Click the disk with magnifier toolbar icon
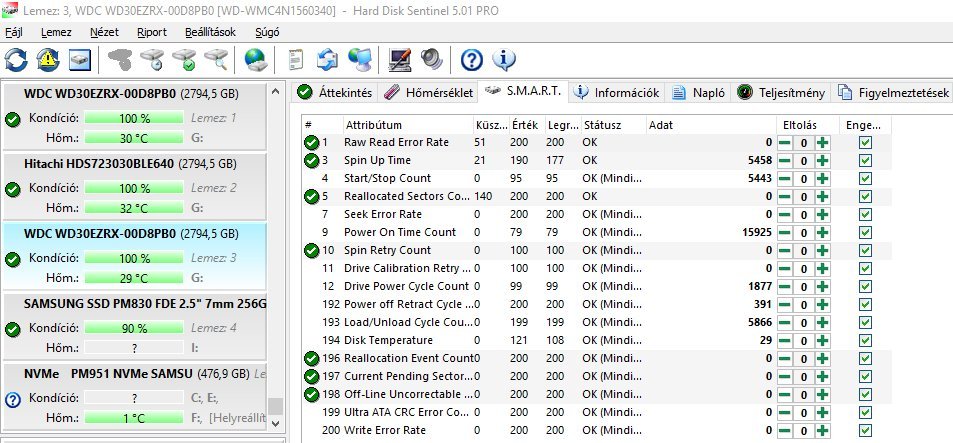This screenshot has width=953, height=443. click(x=216, y=60)
